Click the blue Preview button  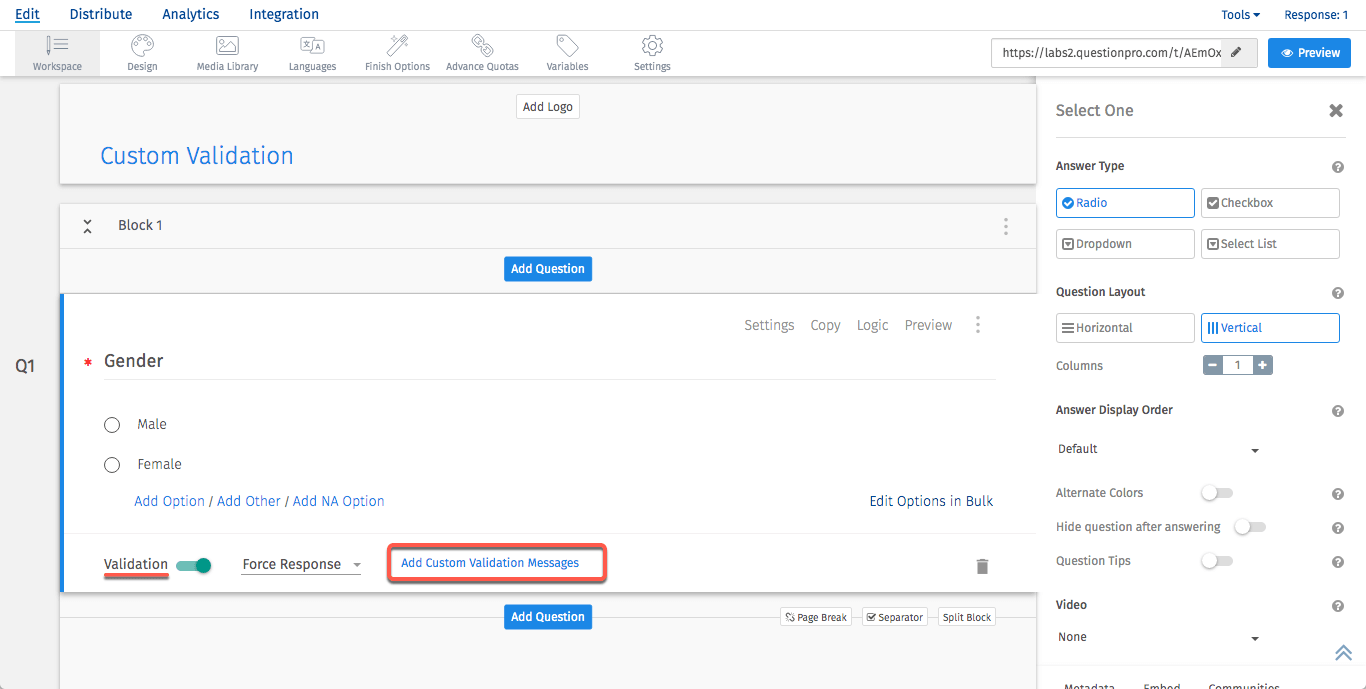click(1309, 53)
